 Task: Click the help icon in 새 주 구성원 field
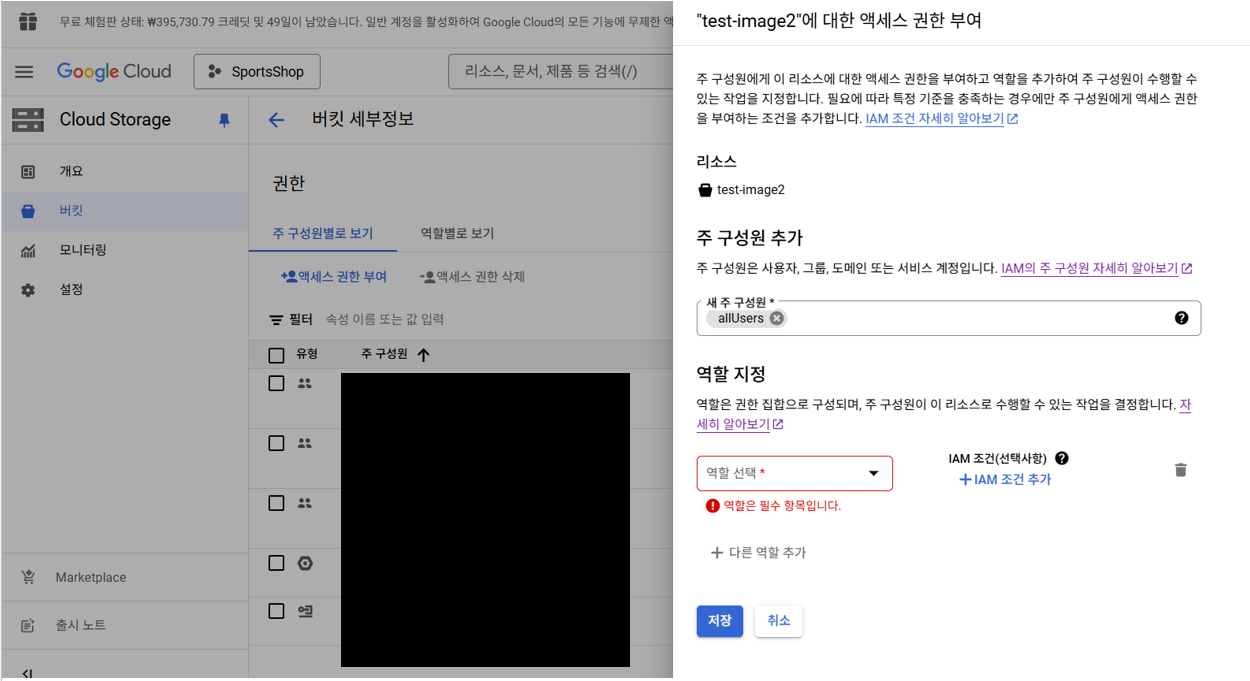[1181, 318]
